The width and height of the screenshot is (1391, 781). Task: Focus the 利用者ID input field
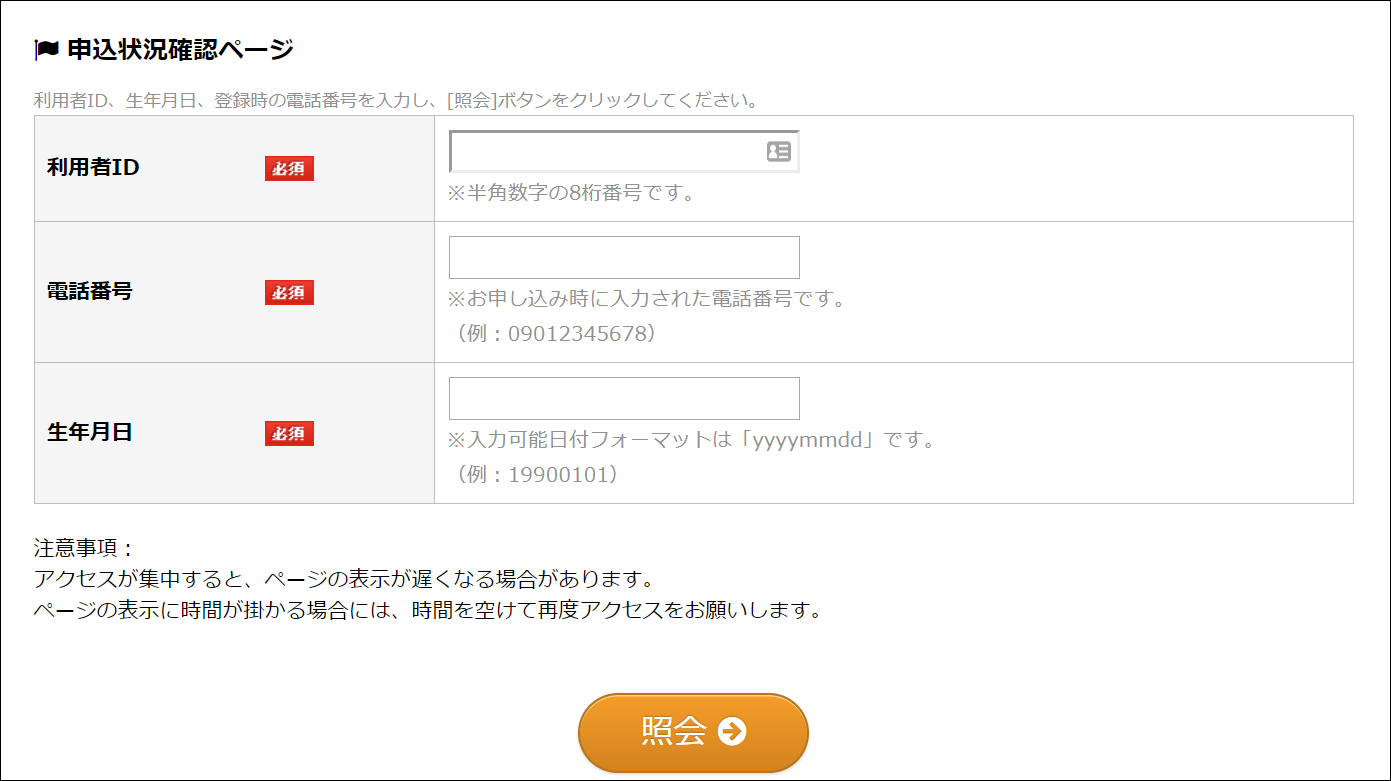(605, 152)
